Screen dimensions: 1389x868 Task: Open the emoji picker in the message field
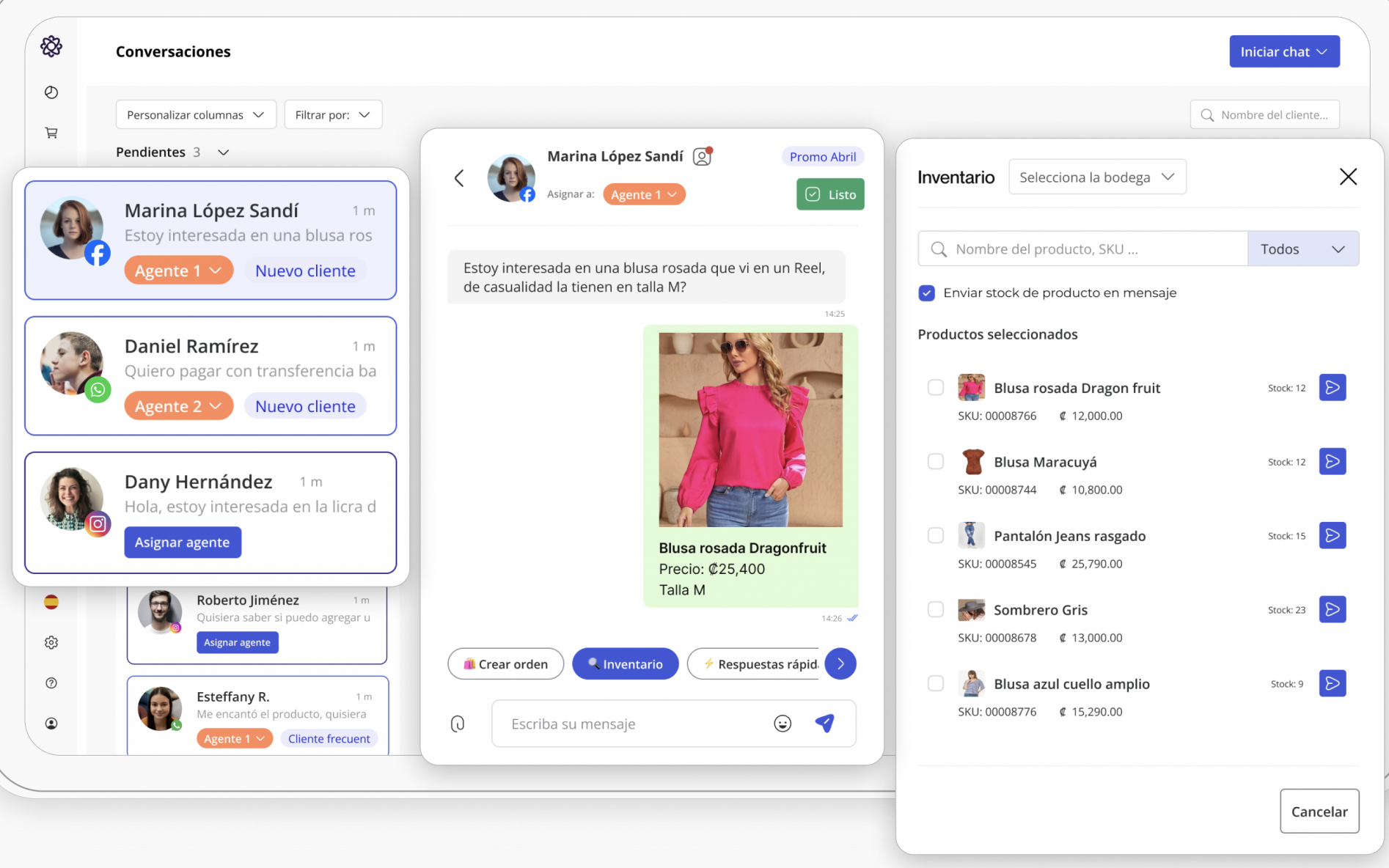(783, 723)
